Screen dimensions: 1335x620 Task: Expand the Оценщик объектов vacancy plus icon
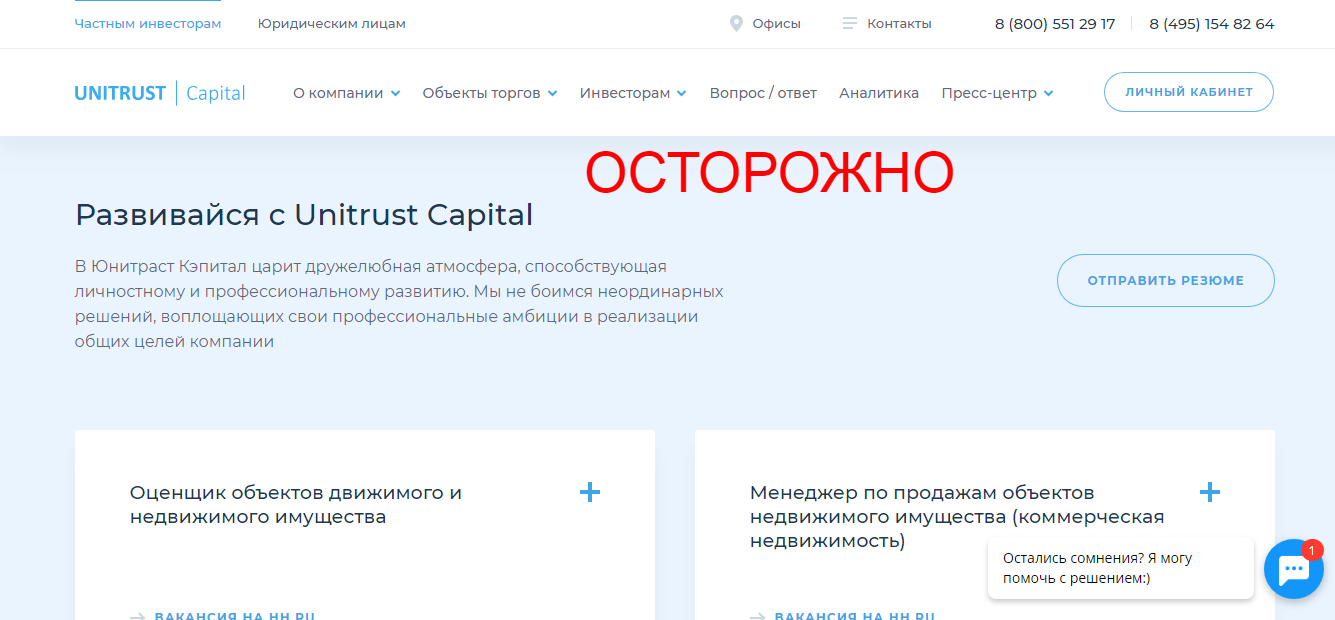[590, 492]
